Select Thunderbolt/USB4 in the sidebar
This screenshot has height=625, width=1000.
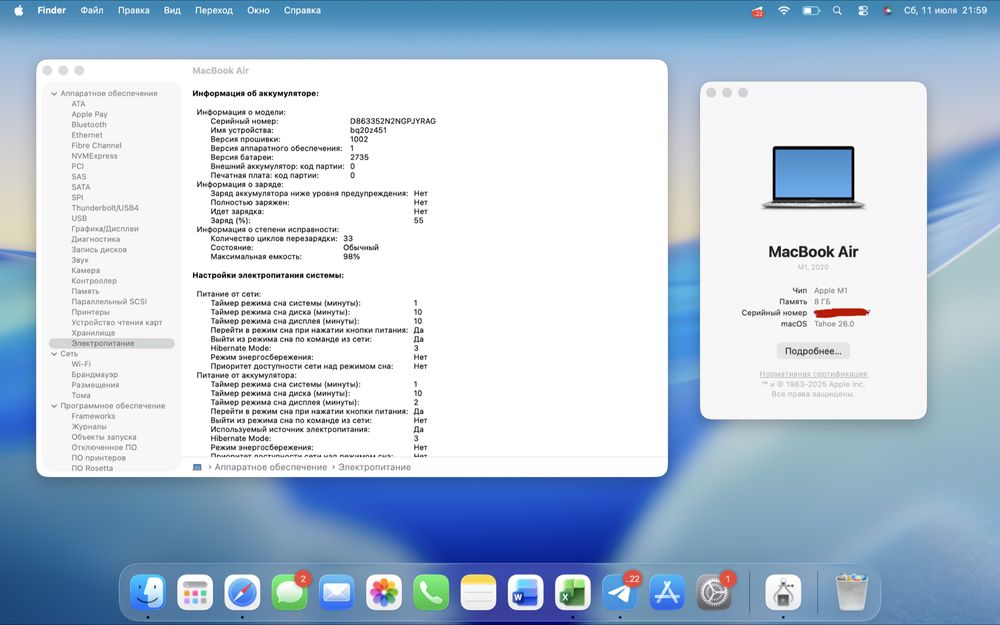tap(105, 208)
